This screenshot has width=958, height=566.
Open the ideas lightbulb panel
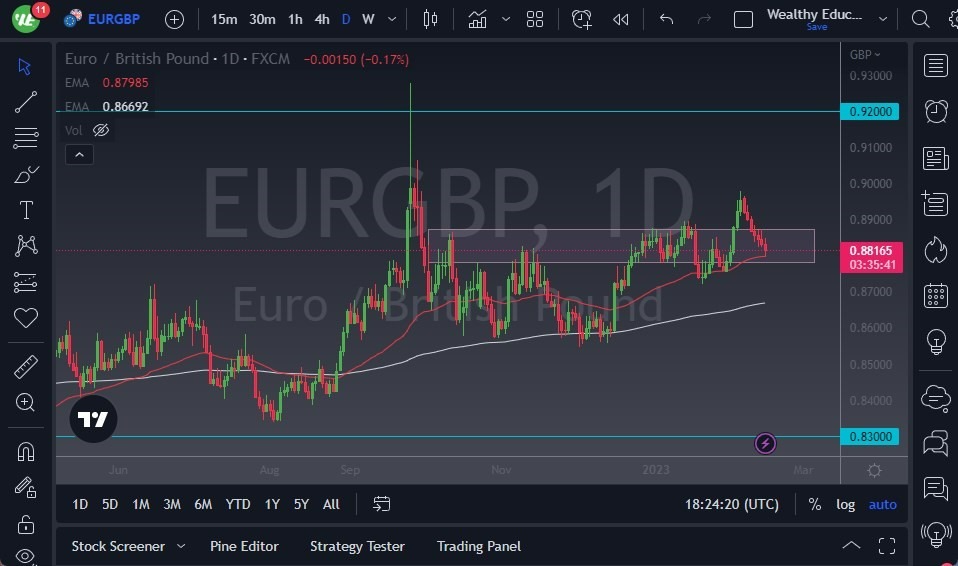click(935, 342)
